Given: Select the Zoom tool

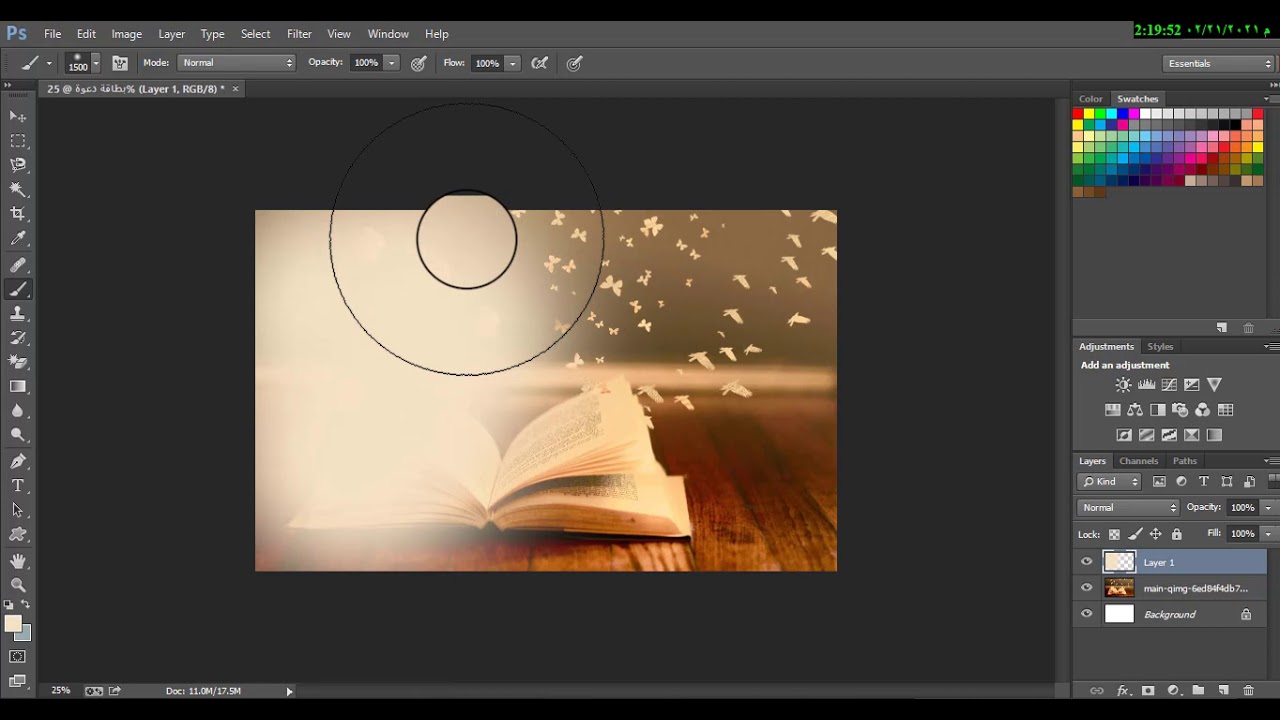Looking at the screenshot, I should pyautogui.click(x=18, y=585).
